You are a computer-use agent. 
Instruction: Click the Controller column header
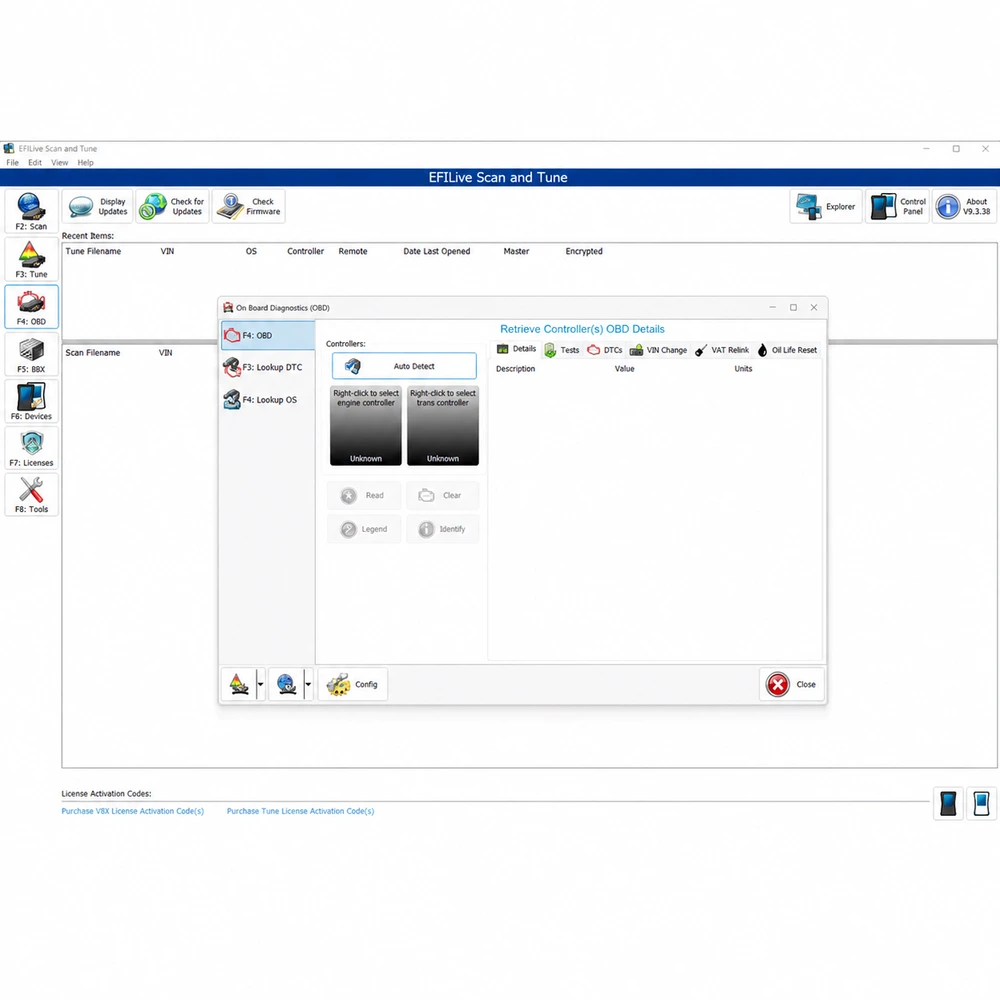click(305, 251)
